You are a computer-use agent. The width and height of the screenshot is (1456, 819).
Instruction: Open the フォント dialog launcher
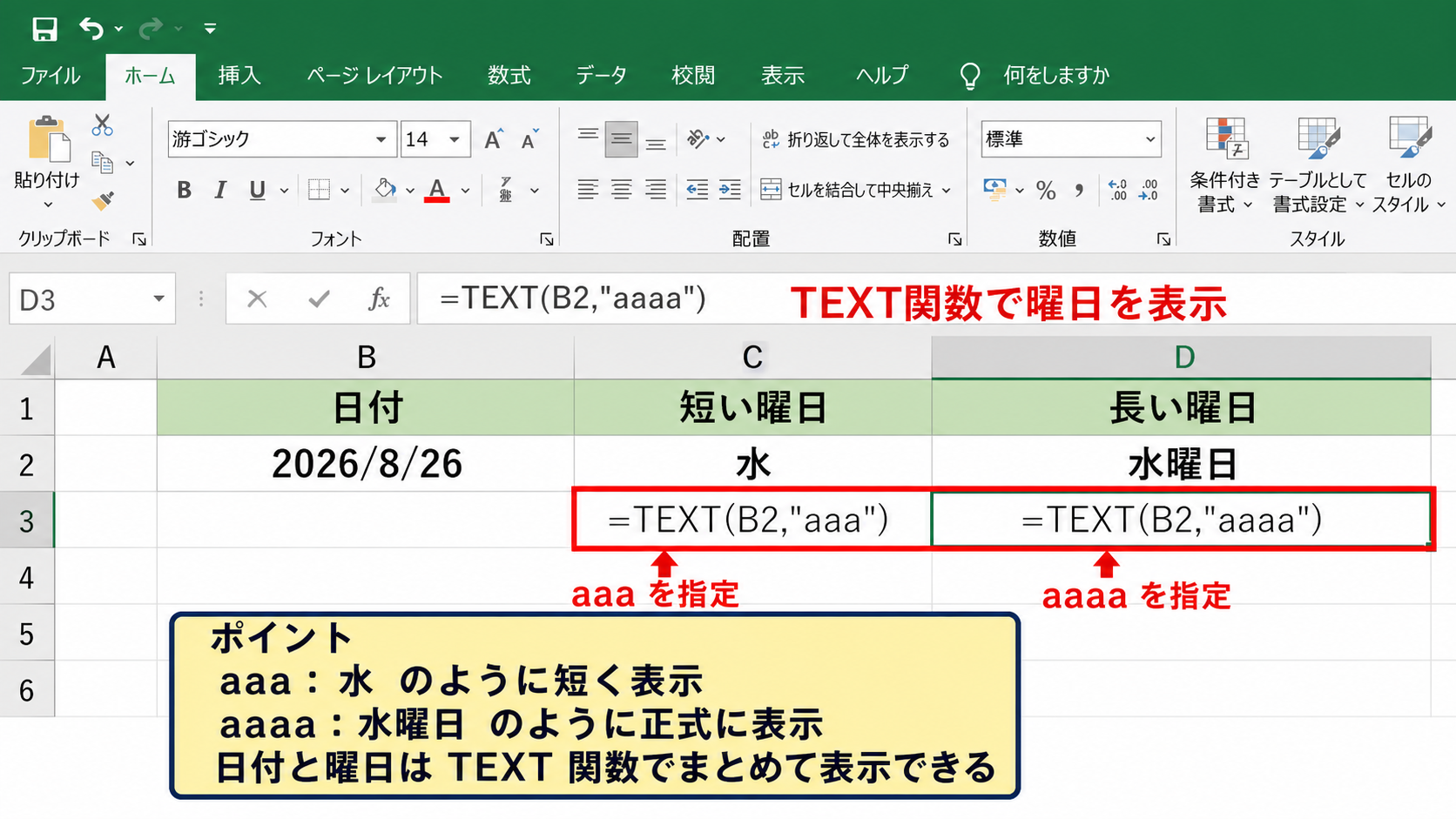tap(547, 239)
